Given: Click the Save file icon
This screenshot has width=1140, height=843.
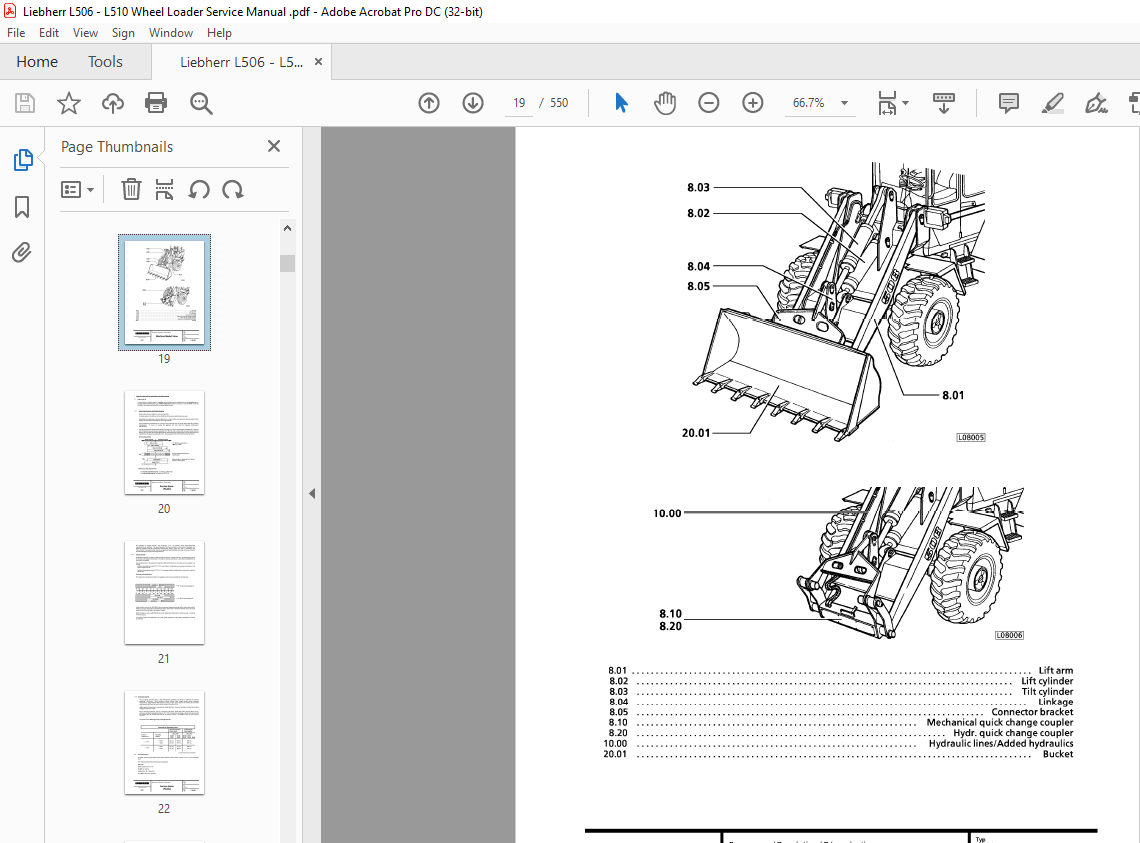Looking at the screenshot, I should (25, 103).
